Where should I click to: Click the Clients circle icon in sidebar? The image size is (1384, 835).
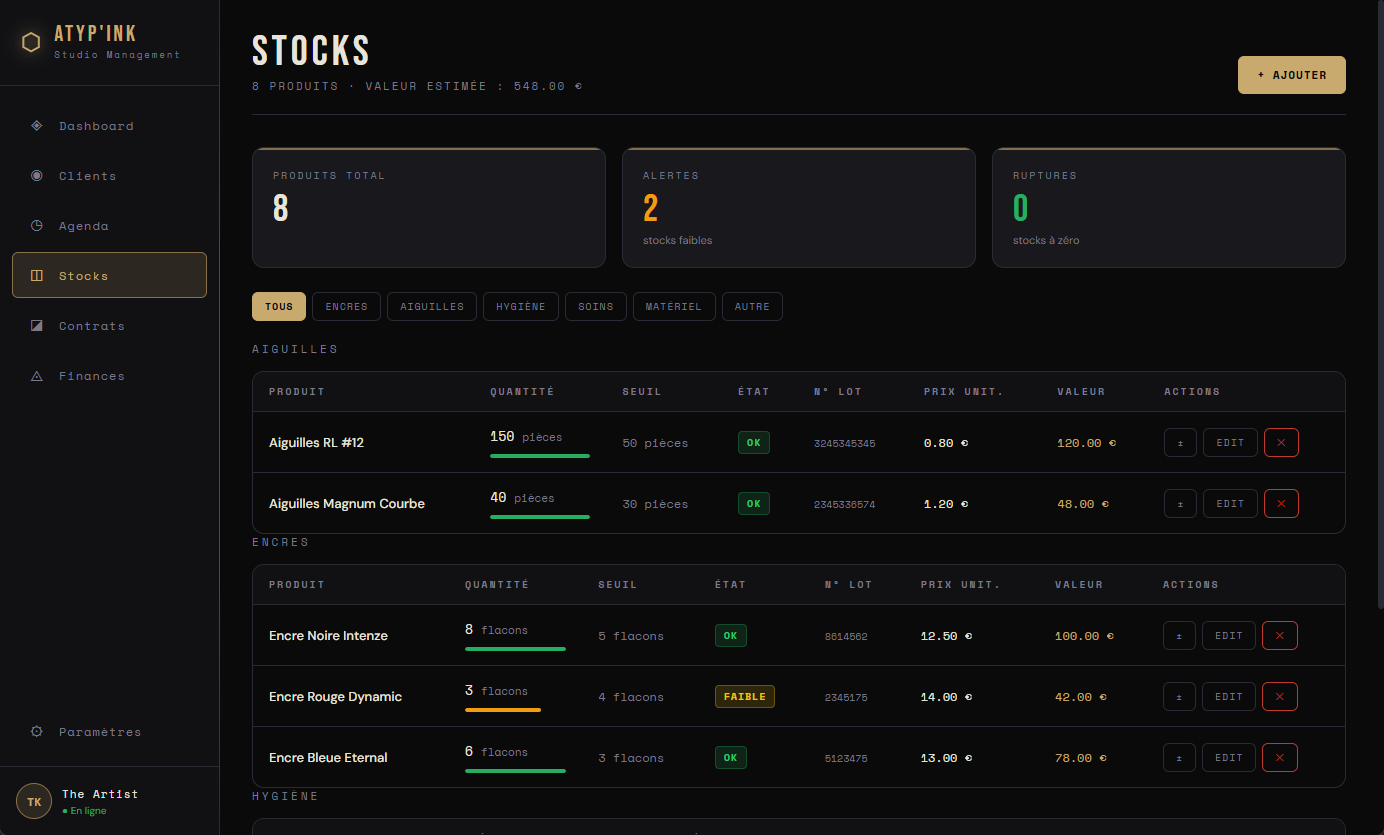(x=37, y=176)
